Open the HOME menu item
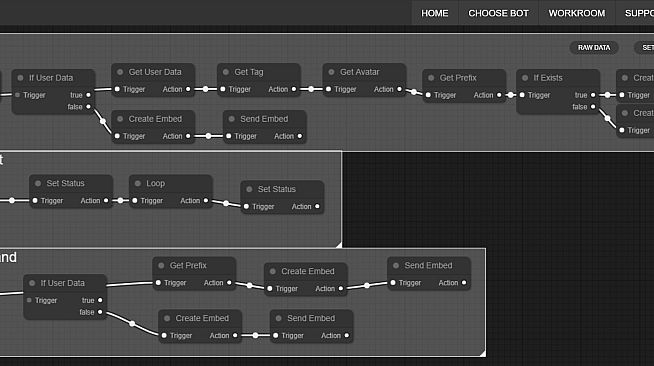The width and height of the screenshot is (654, 366). [x=435, y=13]
